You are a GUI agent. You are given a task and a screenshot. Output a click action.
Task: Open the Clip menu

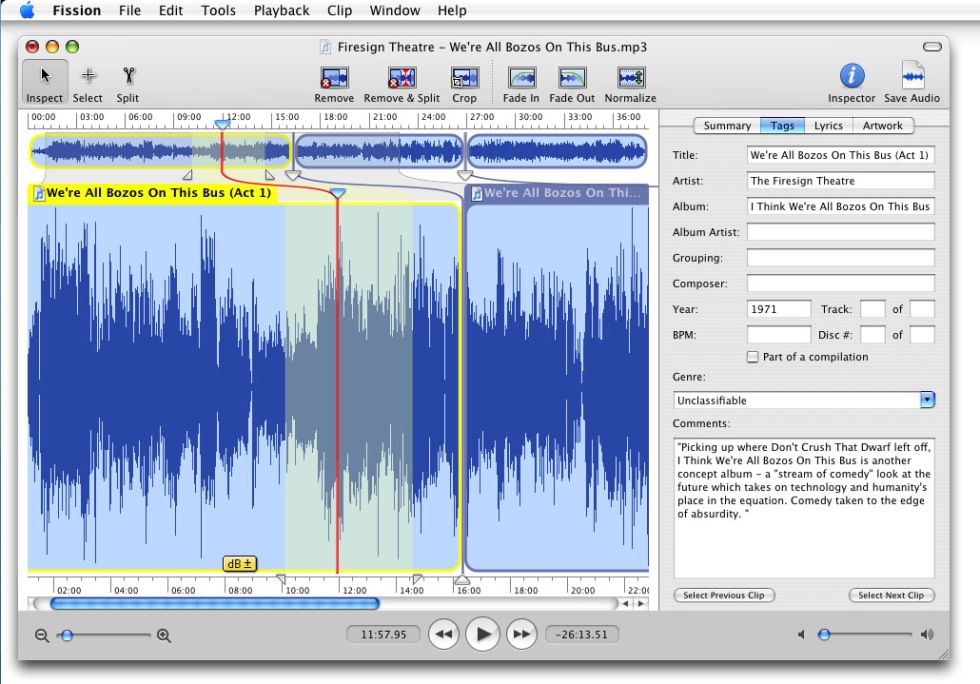[339, 11]
